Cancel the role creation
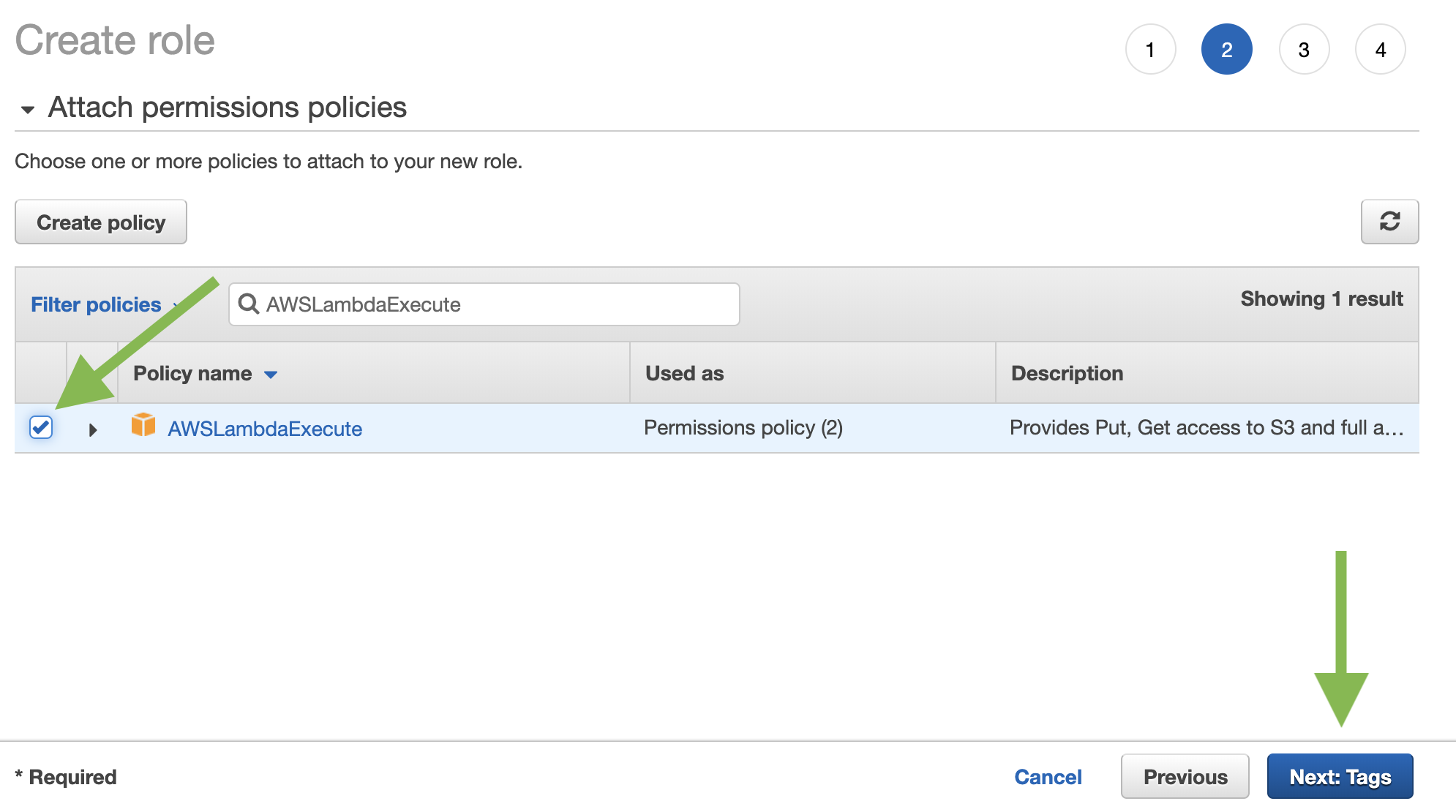Viewport: 1456px width, 812px height. click(1048, 776)
